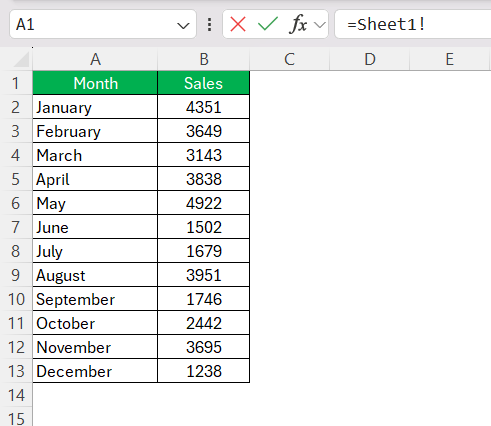Select sales value 1746

pyautogui.click(x=204, y=299)
